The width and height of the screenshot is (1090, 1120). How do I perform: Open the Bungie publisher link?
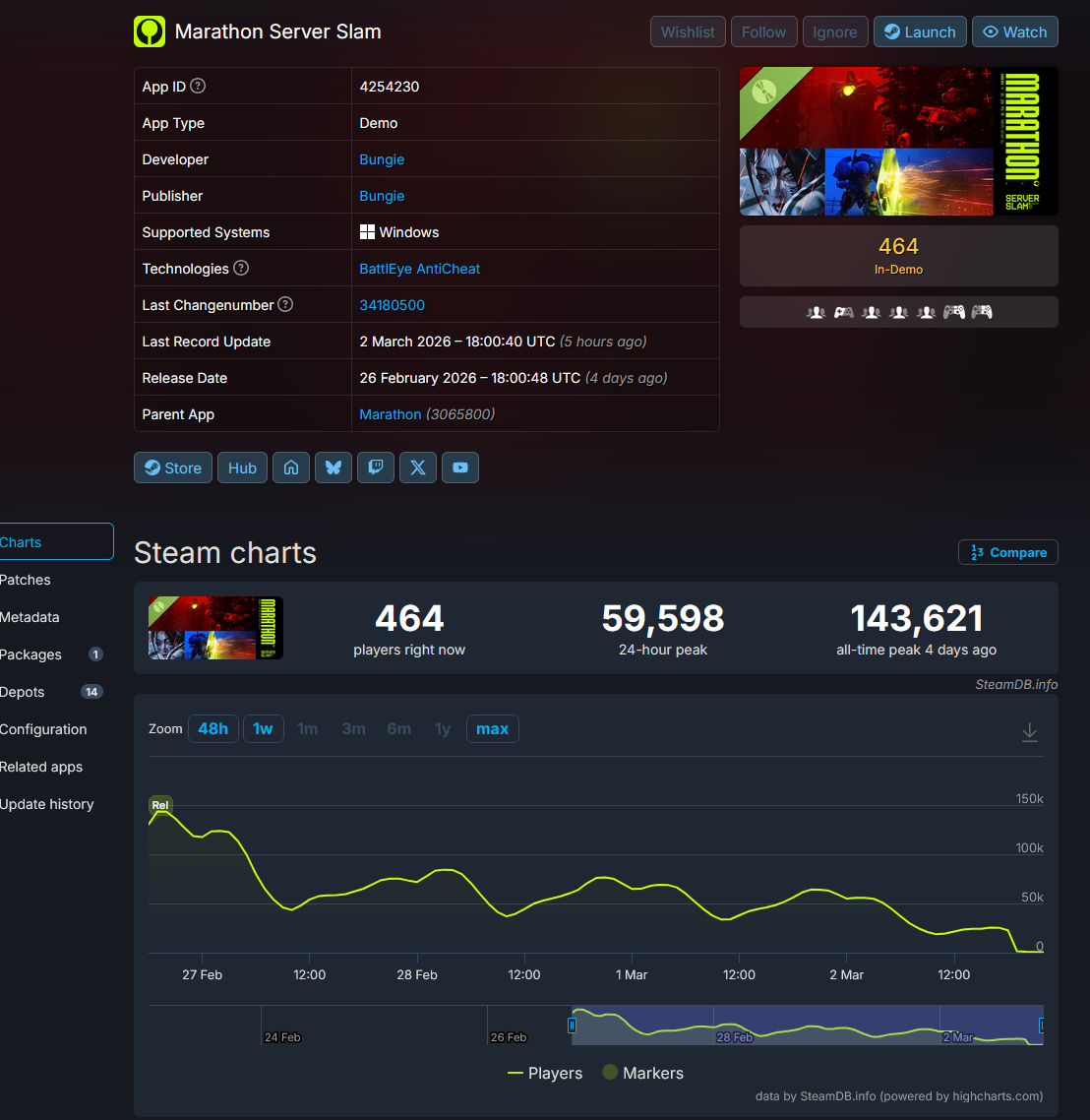coord(382,196)
